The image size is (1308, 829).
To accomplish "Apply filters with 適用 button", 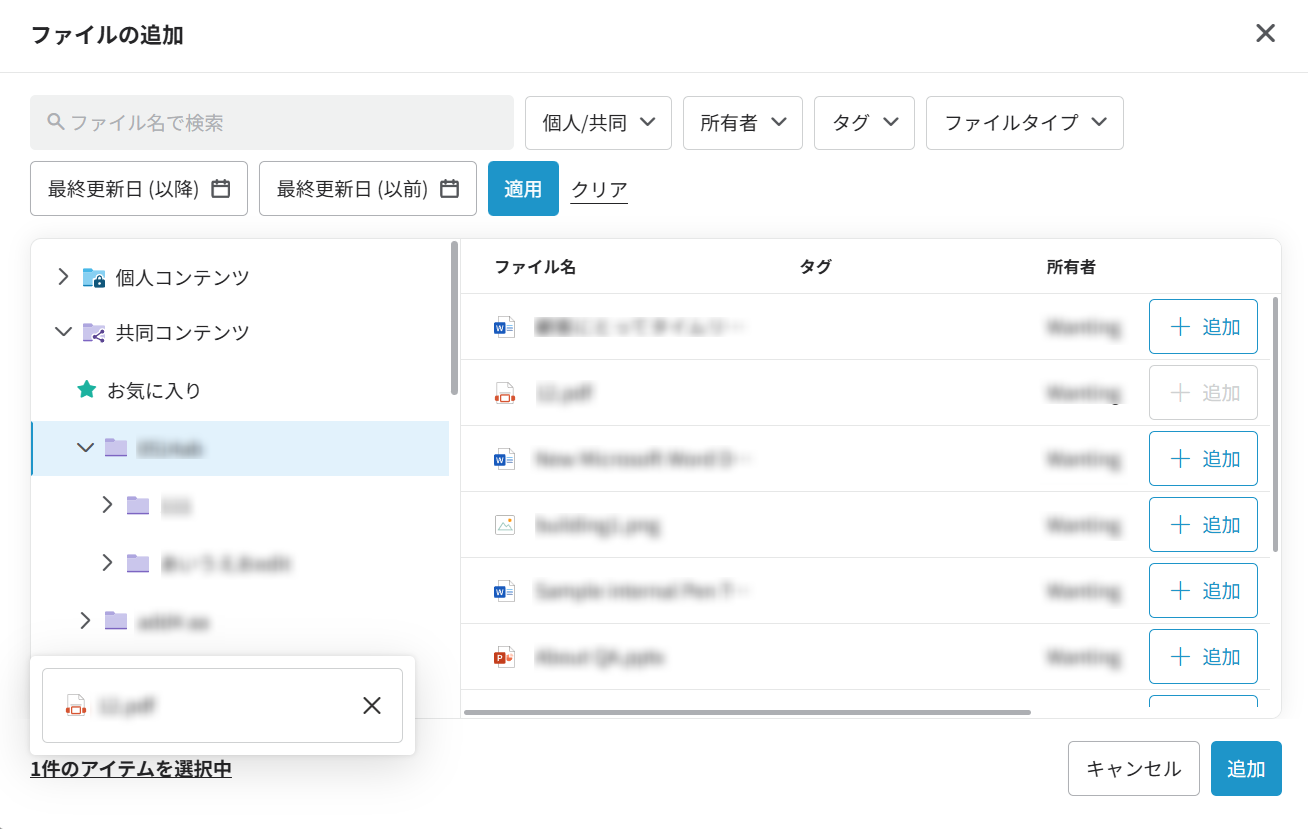I will [523, 188].
